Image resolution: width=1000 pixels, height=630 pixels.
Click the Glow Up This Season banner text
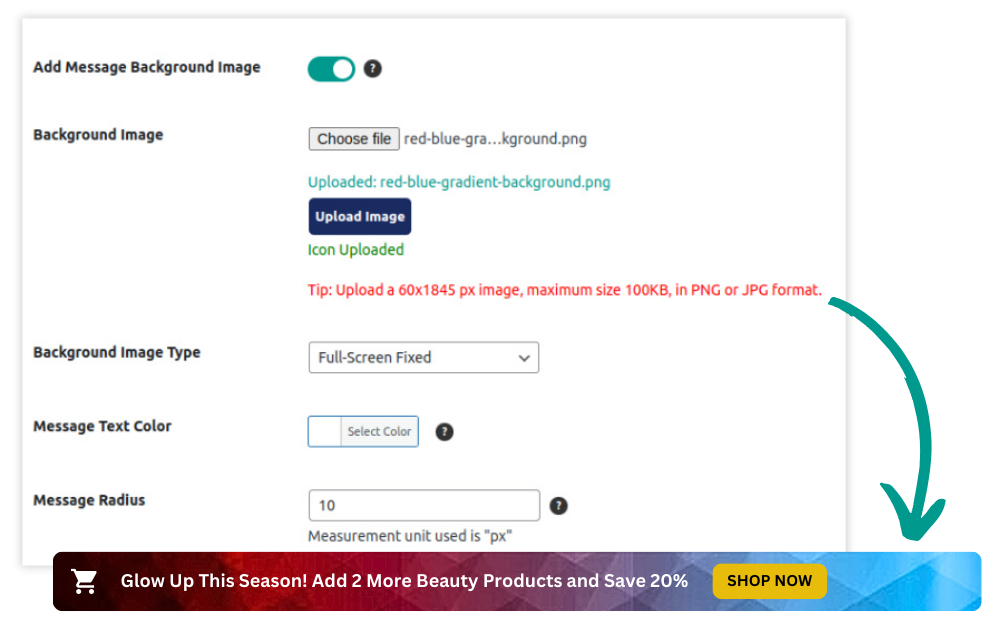(404, 581)
